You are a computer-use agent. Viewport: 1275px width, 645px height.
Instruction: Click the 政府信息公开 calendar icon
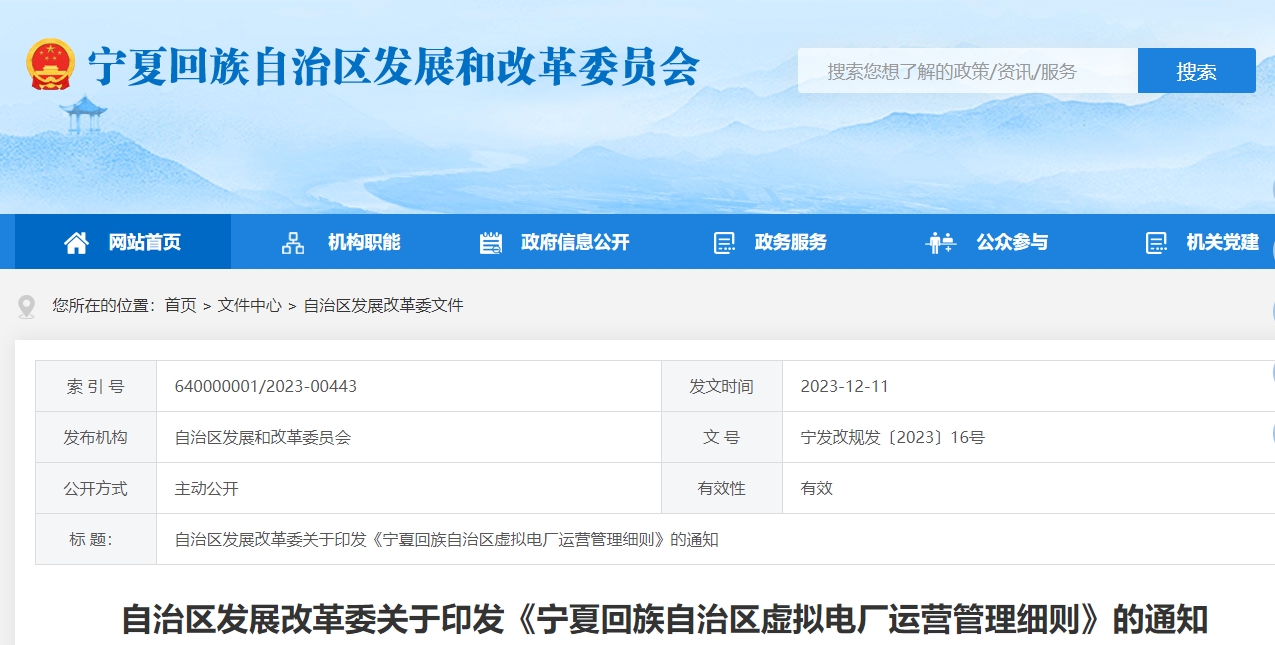pos(490,242)
